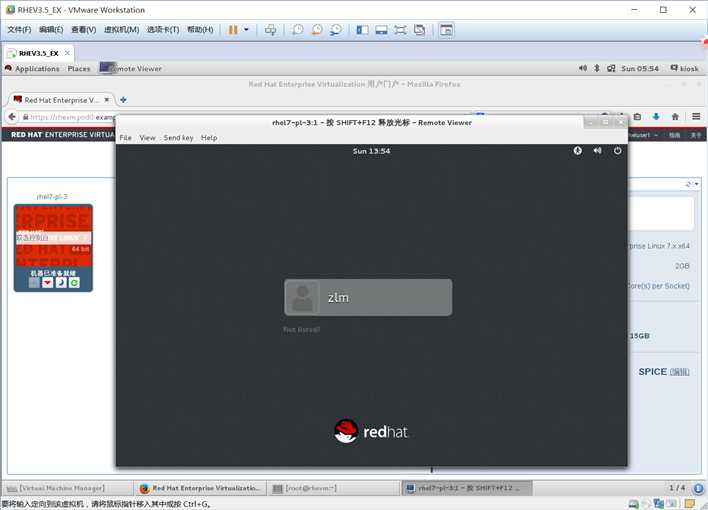This screenshot has width=708, height=510.
Task: Open View menu in Remote Viewer
Action: click(x=147, y=137)
